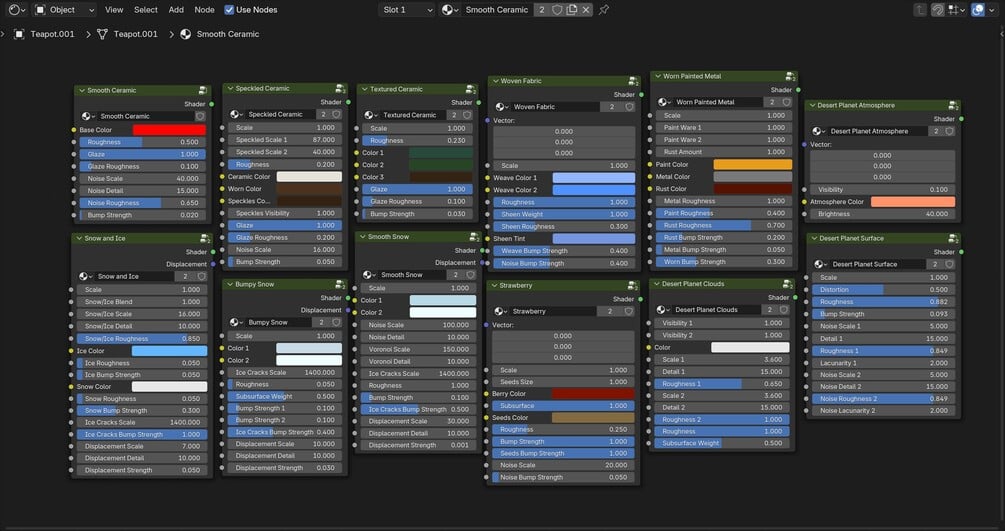This screenshot has height=531, width=1005.
Task: Open the Object shader type dropdown
Action: click(64, 10)
